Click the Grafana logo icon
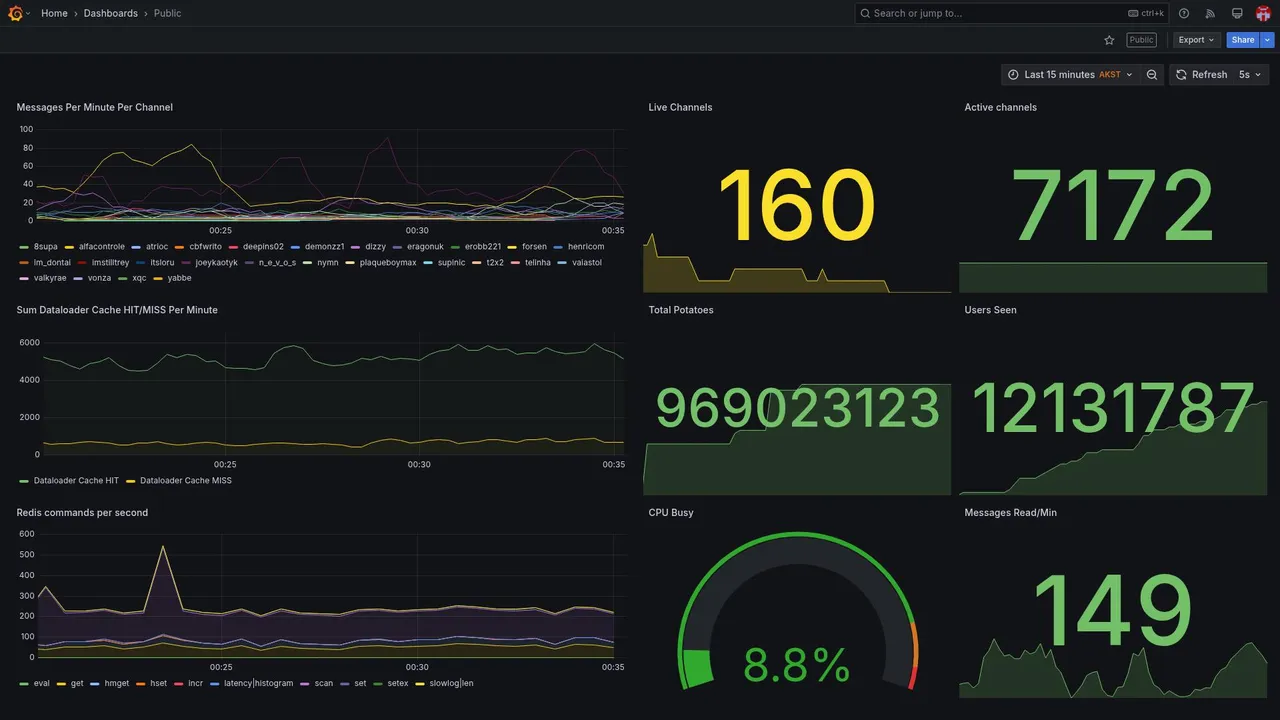Image resolution: width=1280 pixels, height=720 pixels. click(16, 13)
